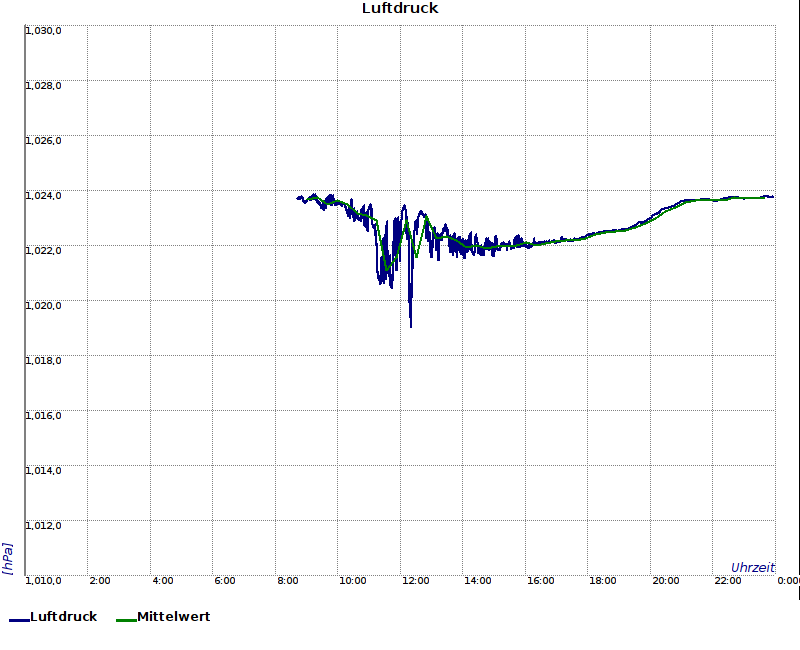The image size is (800, 650).
Task: Click the 1,012,0 y-axis value
Action: [x=43, y=526]
